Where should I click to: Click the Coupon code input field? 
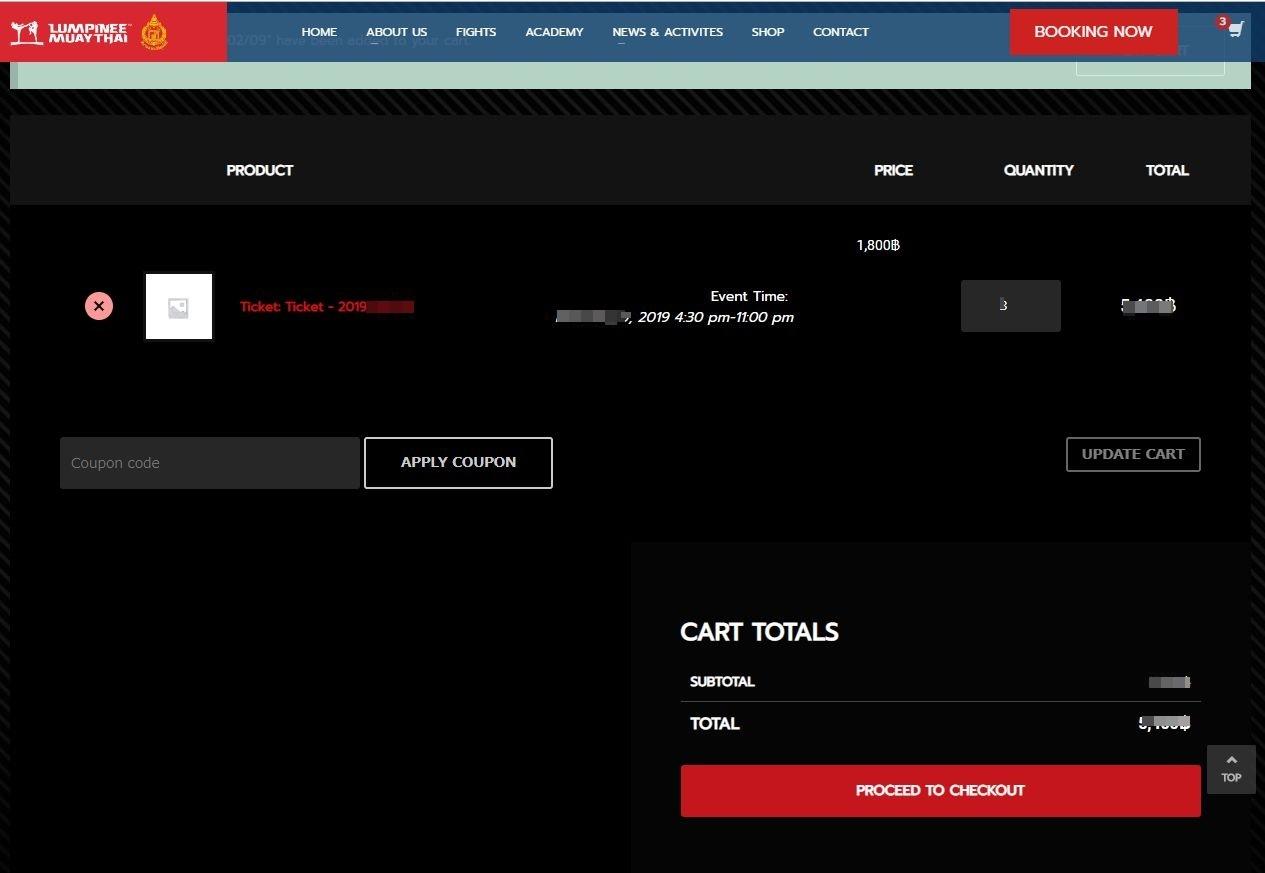pos(210,463)
